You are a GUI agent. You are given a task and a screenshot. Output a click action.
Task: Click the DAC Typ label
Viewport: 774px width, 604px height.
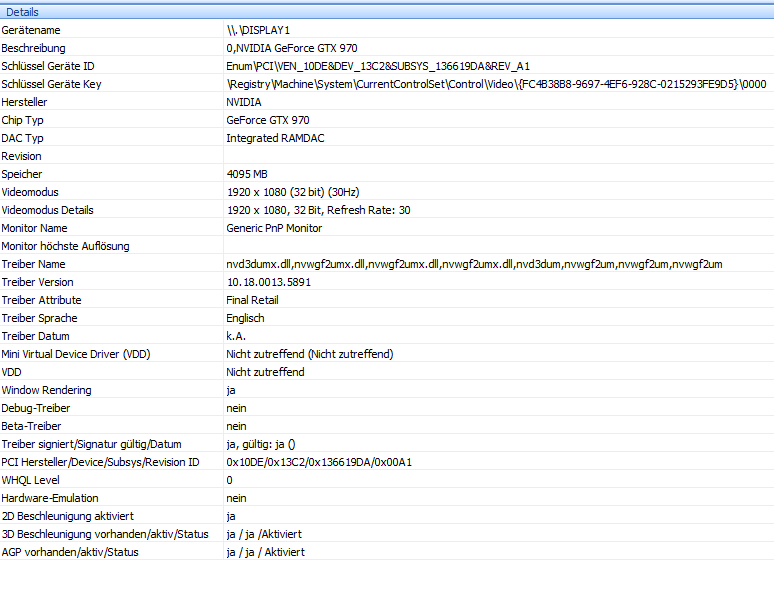[x=22, y=138]
